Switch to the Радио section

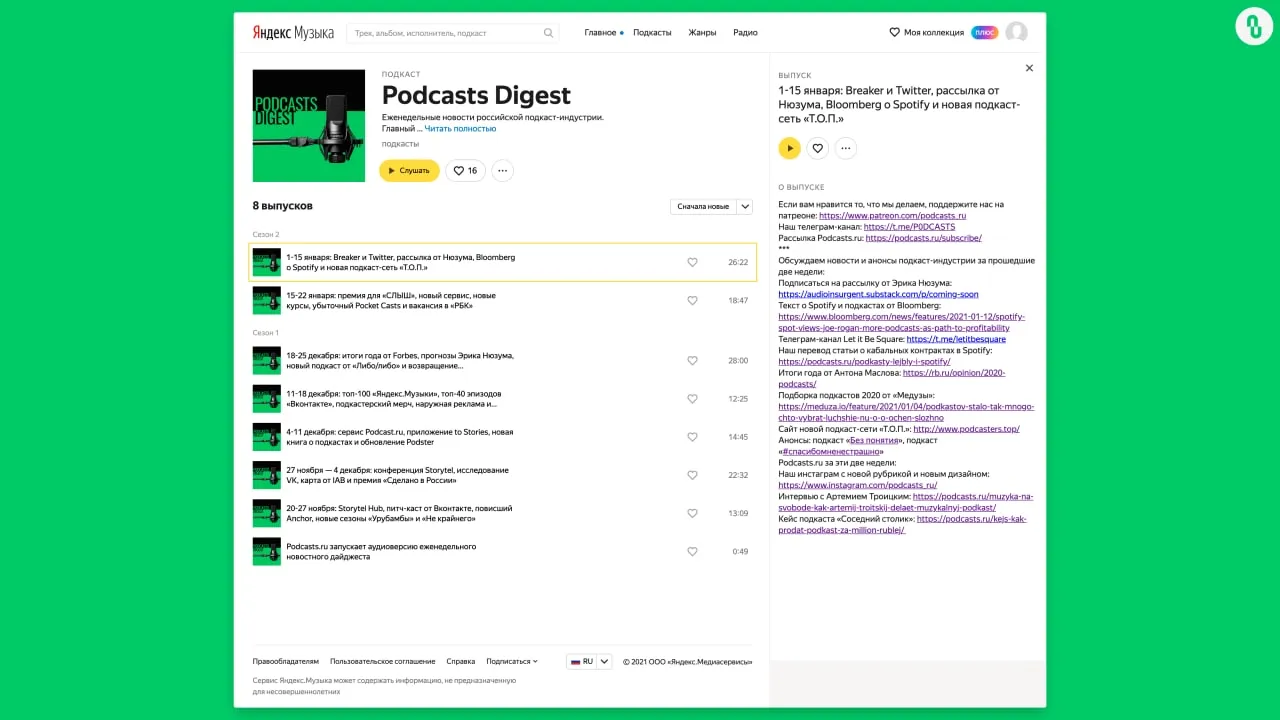point(745,33)
